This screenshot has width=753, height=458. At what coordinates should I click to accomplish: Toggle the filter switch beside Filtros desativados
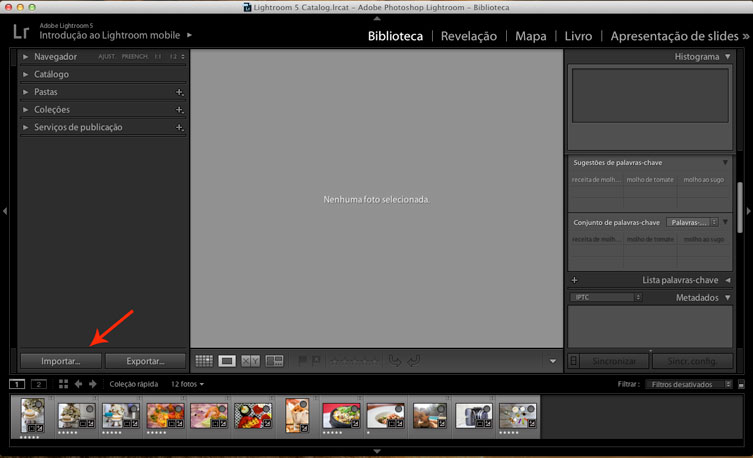click(741, 384)
